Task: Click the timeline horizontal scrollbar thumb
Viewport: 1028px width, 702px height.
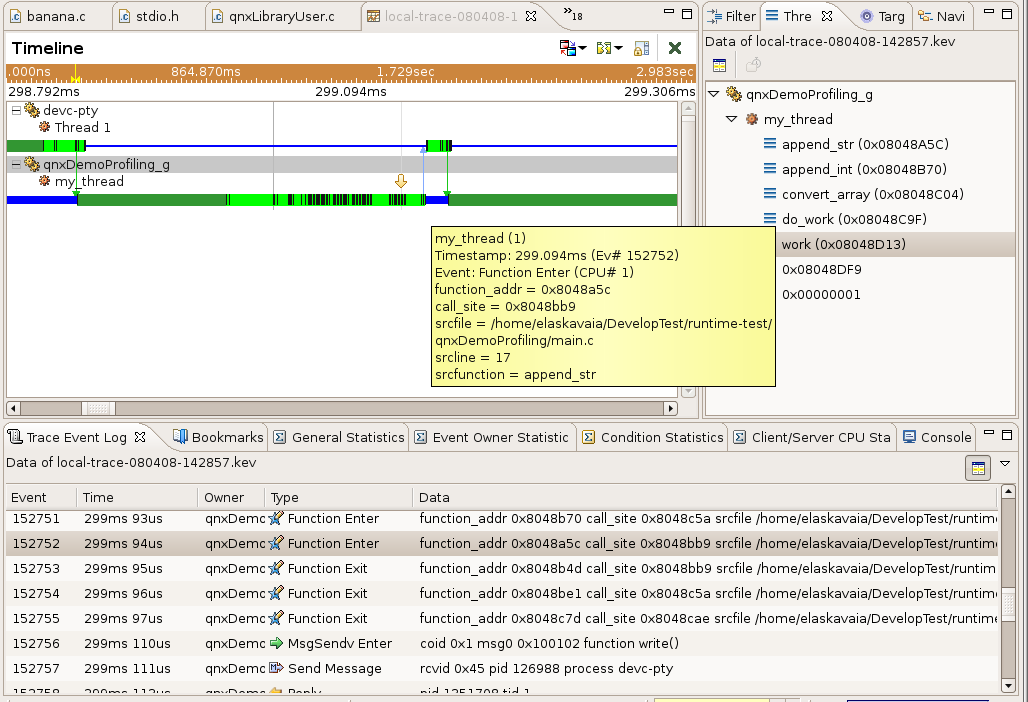Action: 97,408
